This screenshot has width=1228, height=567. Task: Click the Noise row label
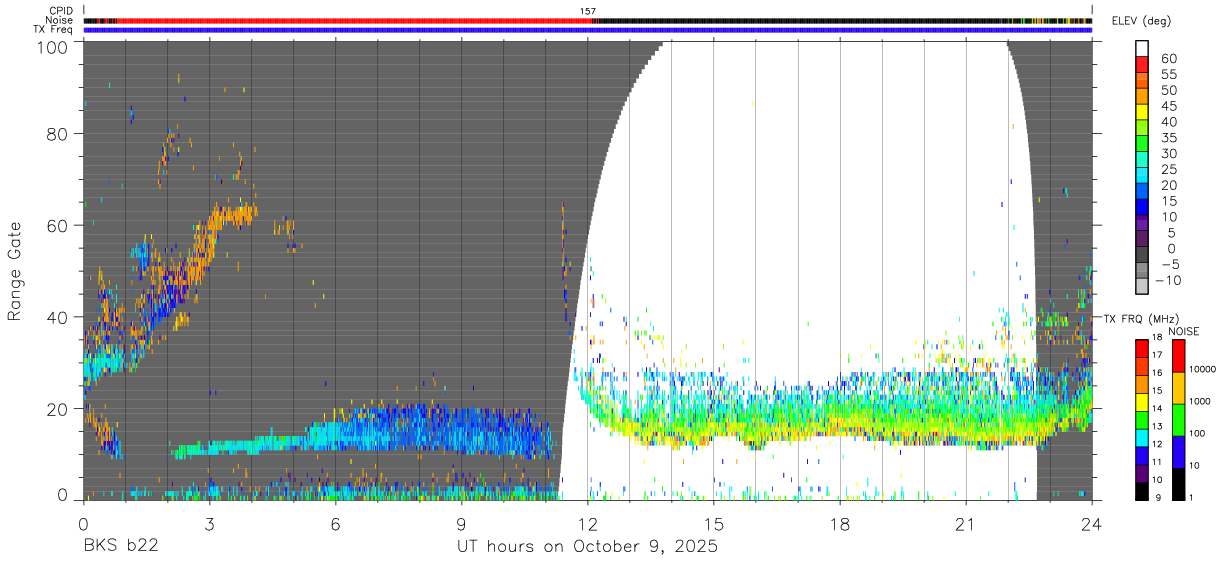point(60,20)
